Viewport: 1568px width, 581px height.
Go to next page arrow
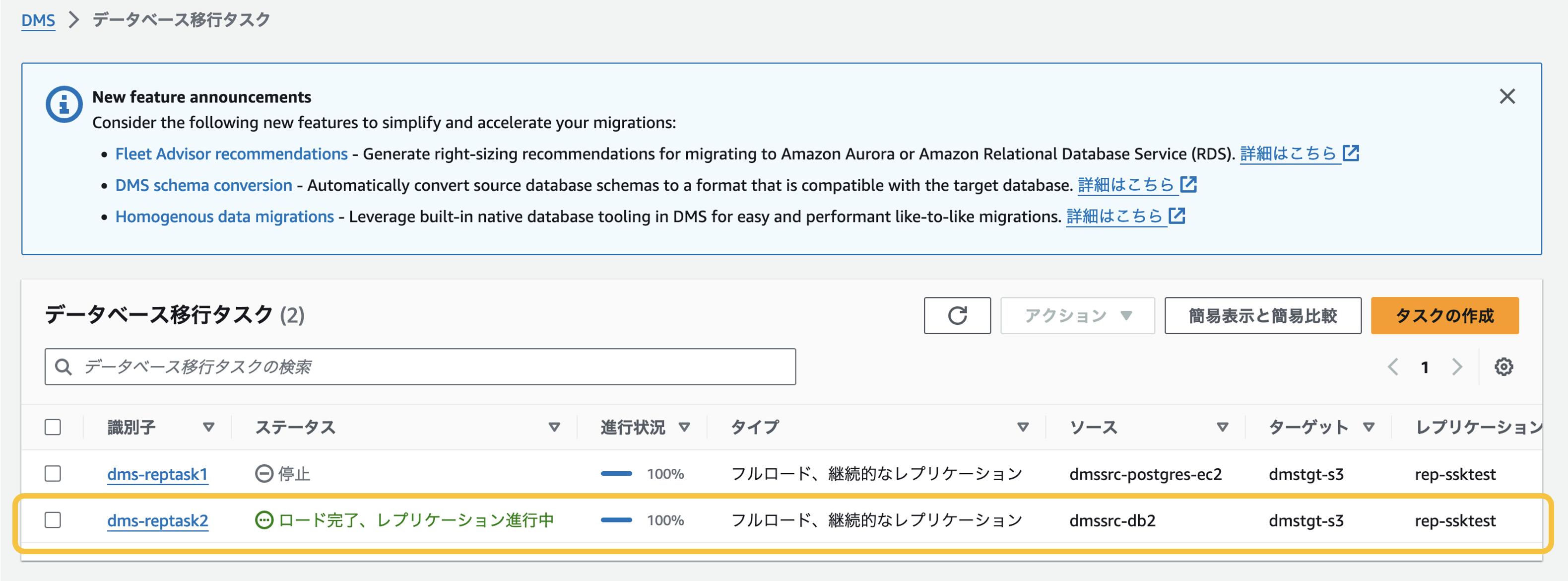(x=1457, y=366)
